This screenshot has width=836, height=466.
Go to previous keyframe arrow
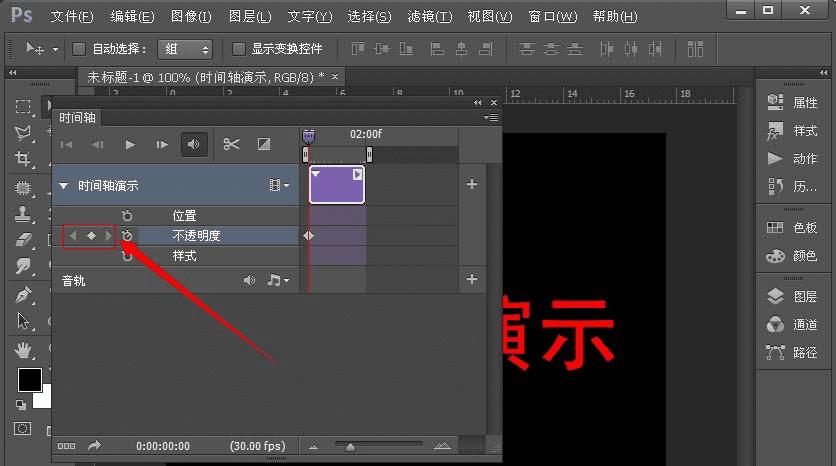tap(73, 235)
